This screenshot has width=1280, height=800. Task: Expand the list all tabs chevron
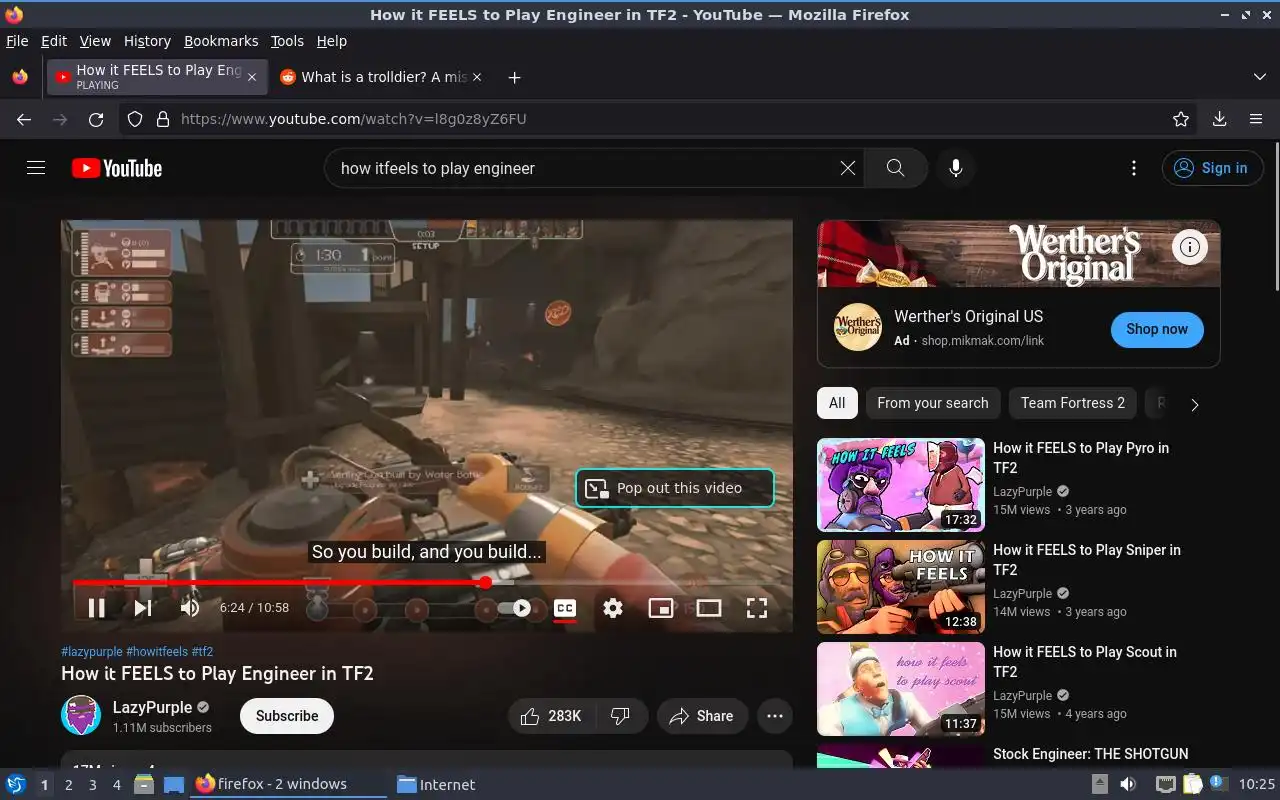(1259, 77)
